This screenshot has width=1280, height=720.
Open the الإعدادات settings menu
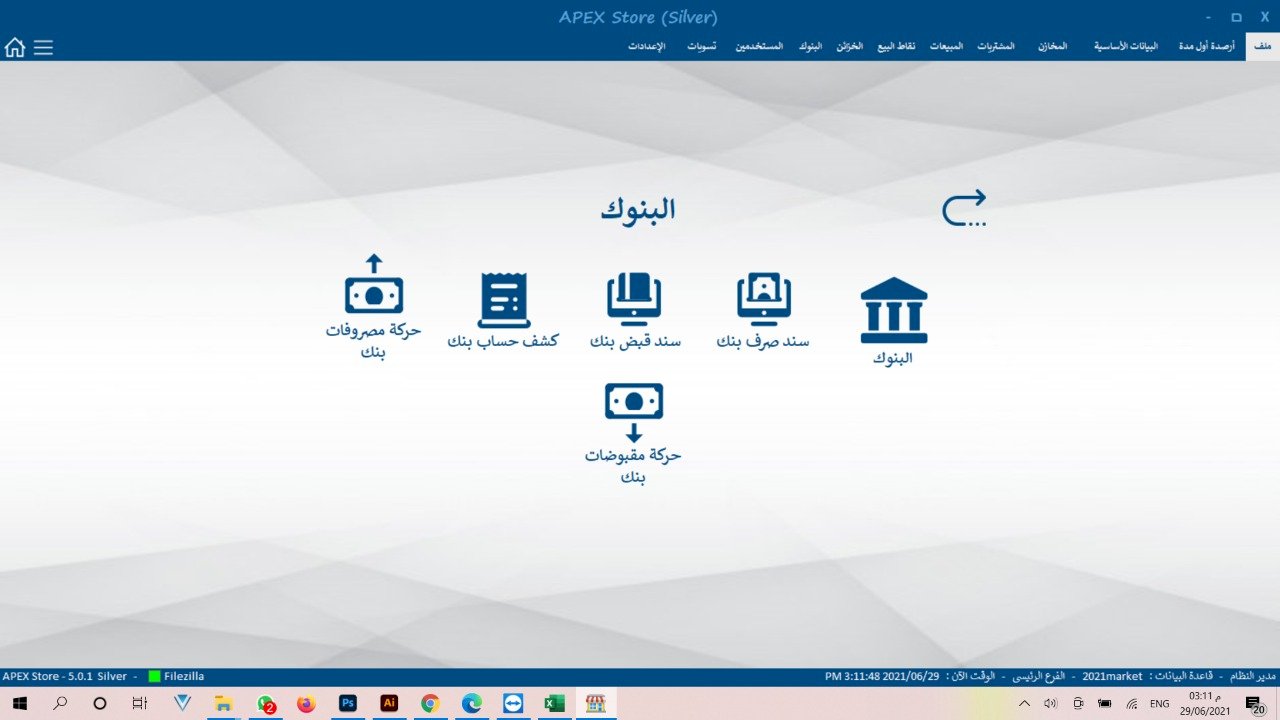647,47
